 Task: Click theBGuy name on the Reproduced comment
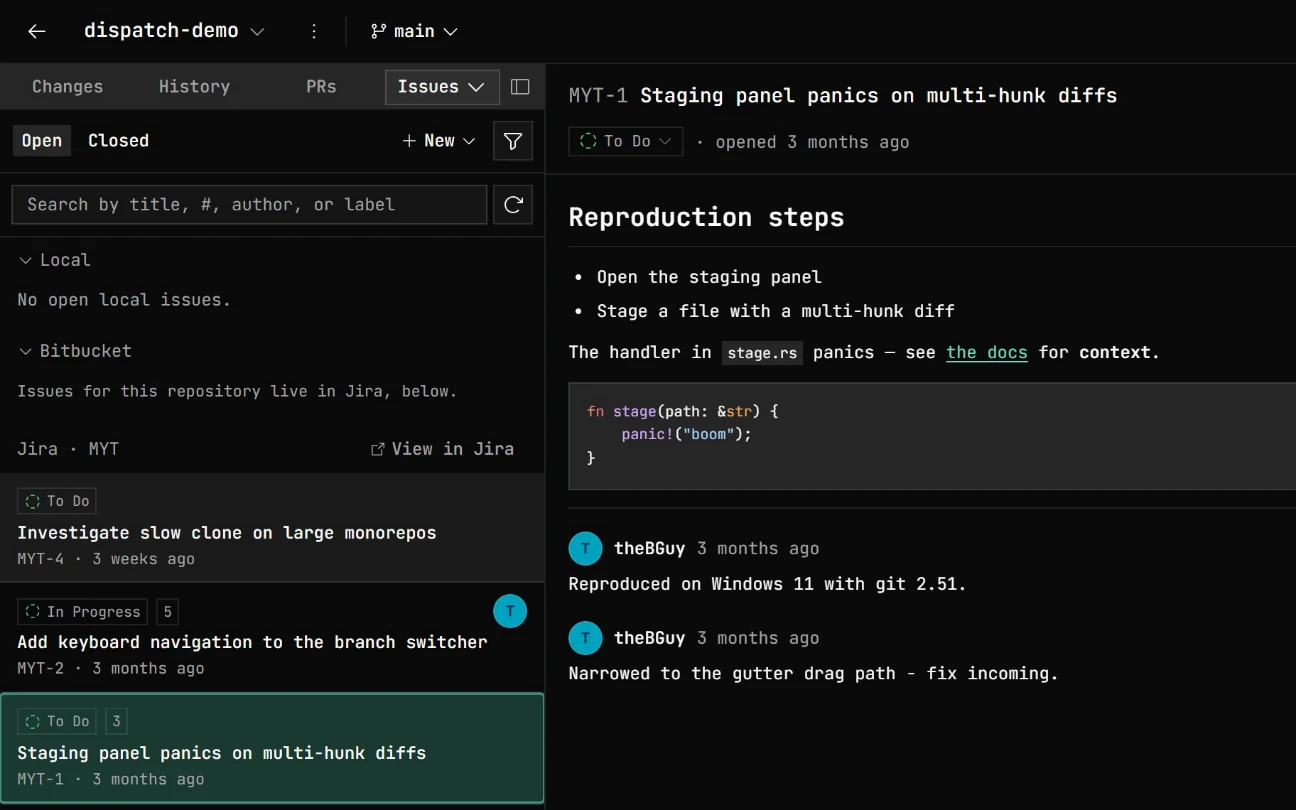pyautogui.click(x=650, y=548)
